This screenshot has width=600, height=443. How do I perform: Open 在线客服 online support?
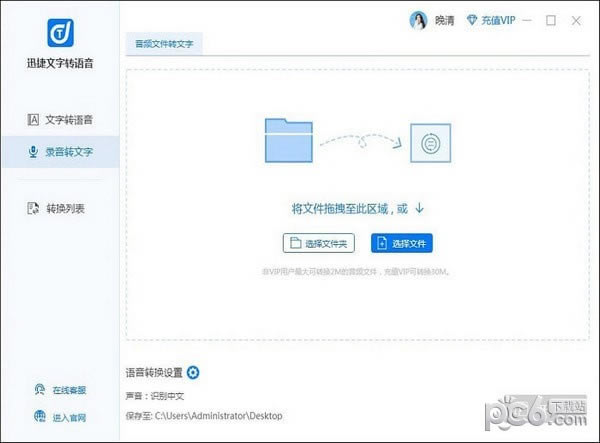coord(60,390)
